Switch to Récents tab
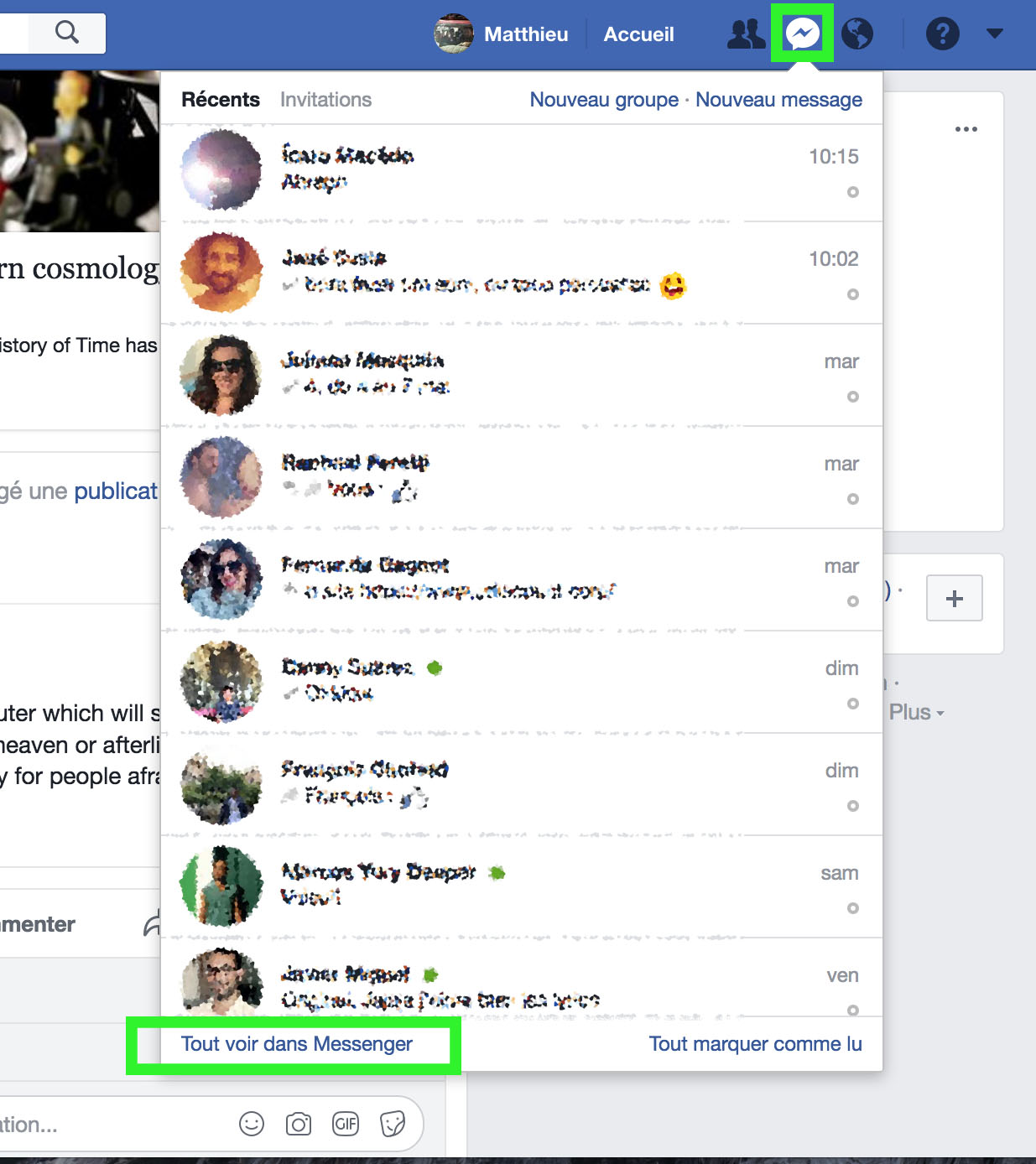 pyautogui.click(x=221, y=100)
